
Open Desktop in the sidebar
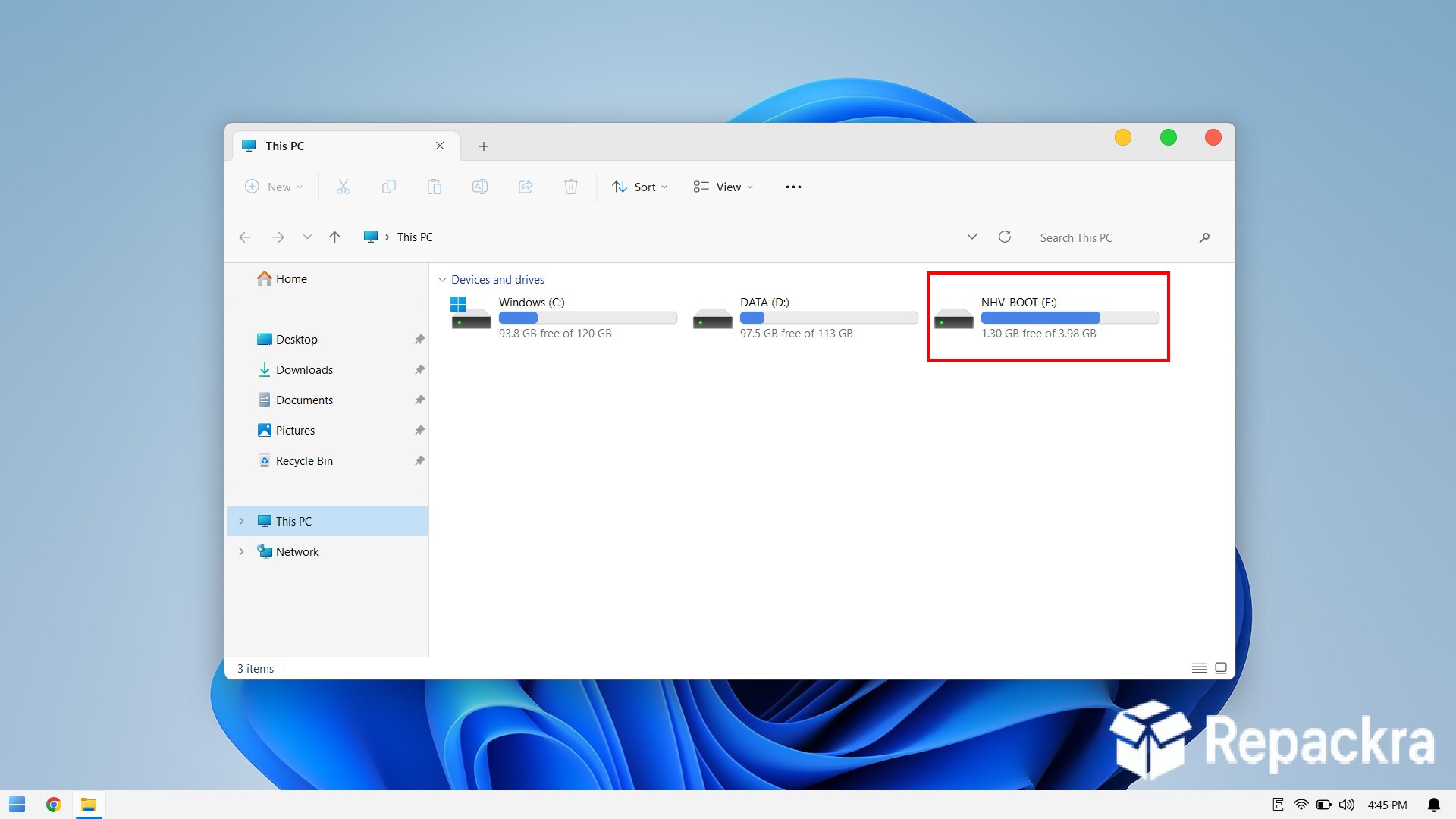click(x=327, y=339)
